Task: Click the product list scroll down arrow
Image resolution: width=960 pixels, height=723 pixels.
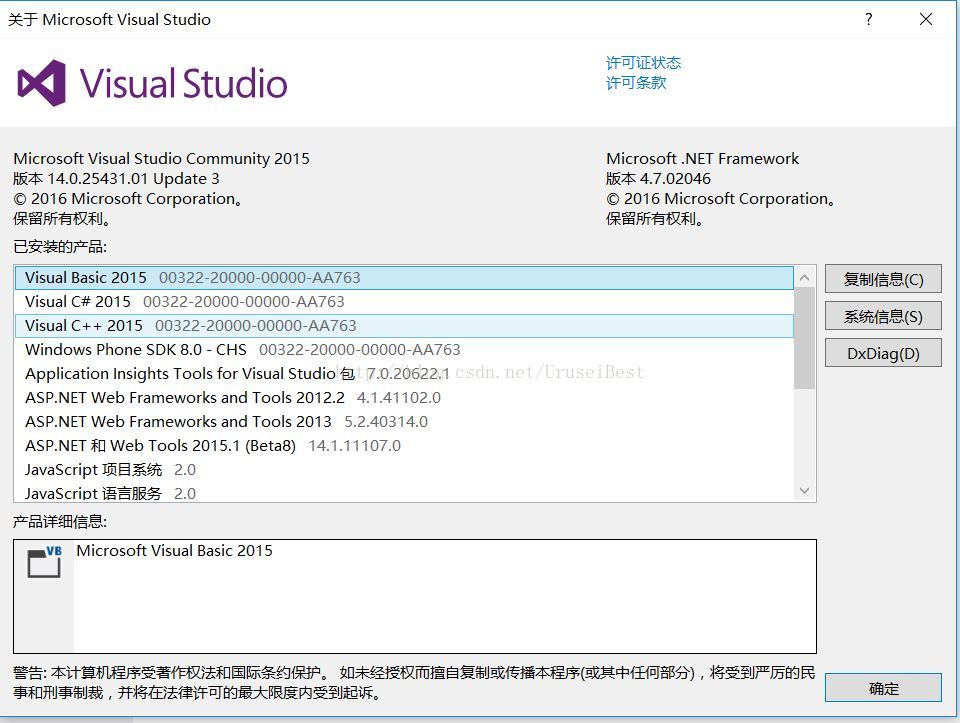Action: [x=804, y=490]
